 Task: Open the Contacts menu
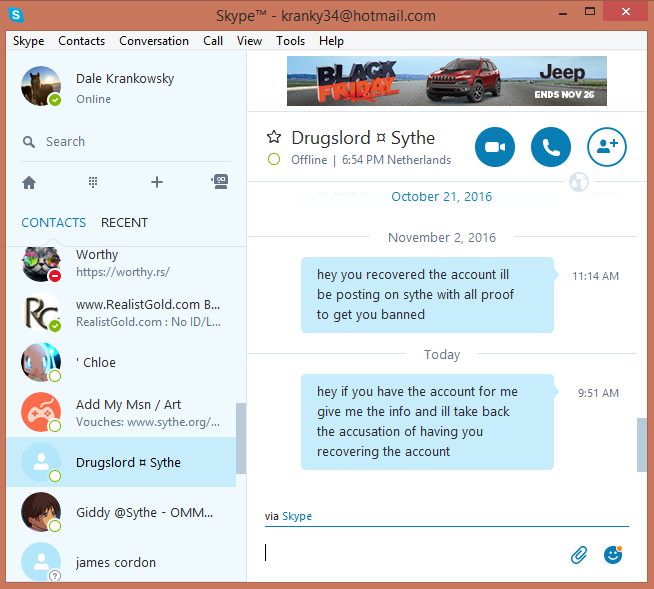coord(81,41)
